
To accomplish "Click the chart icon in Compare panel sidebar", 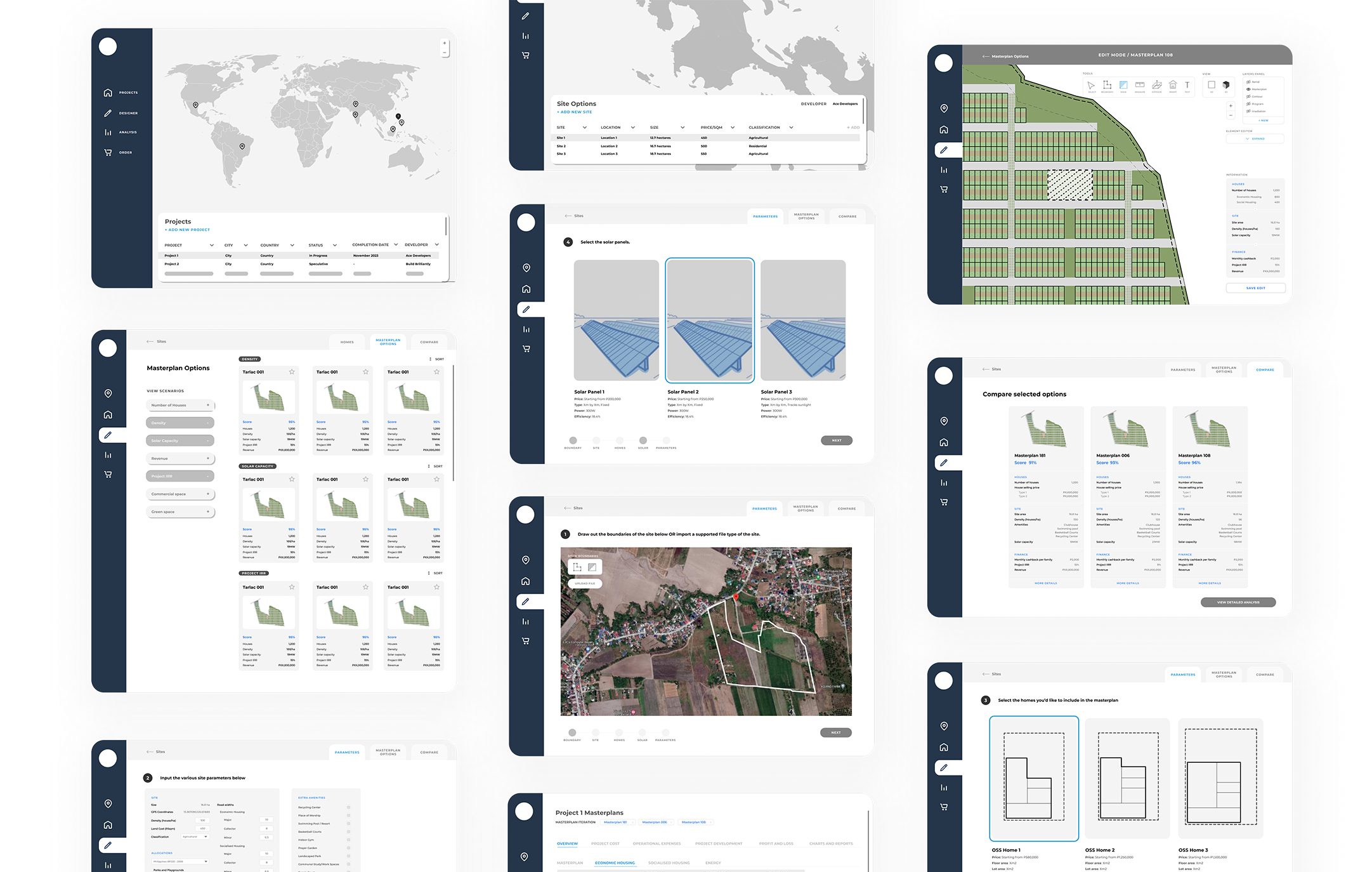I will (x=944, y=483).
